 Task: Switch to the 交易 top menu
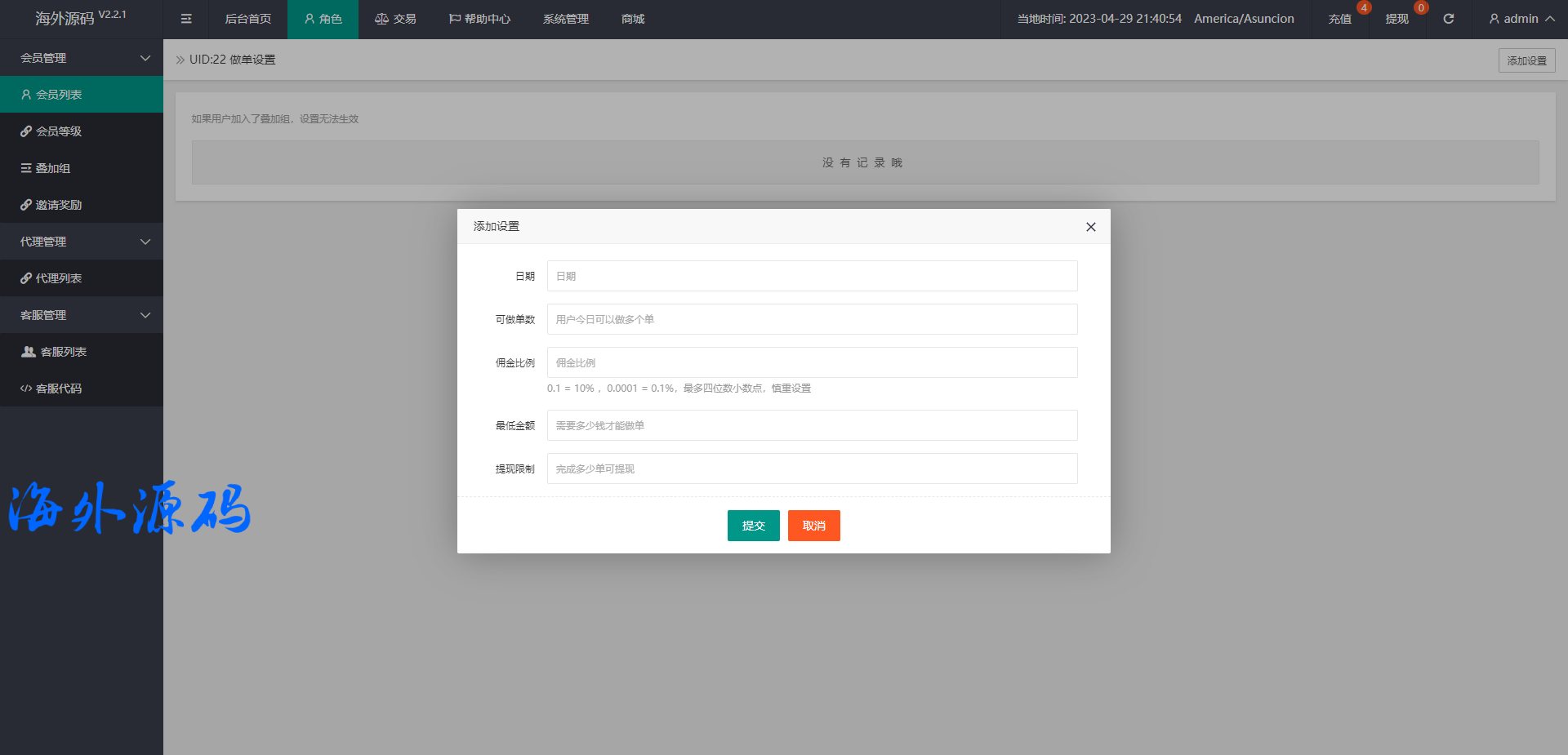tap(395, 19)
